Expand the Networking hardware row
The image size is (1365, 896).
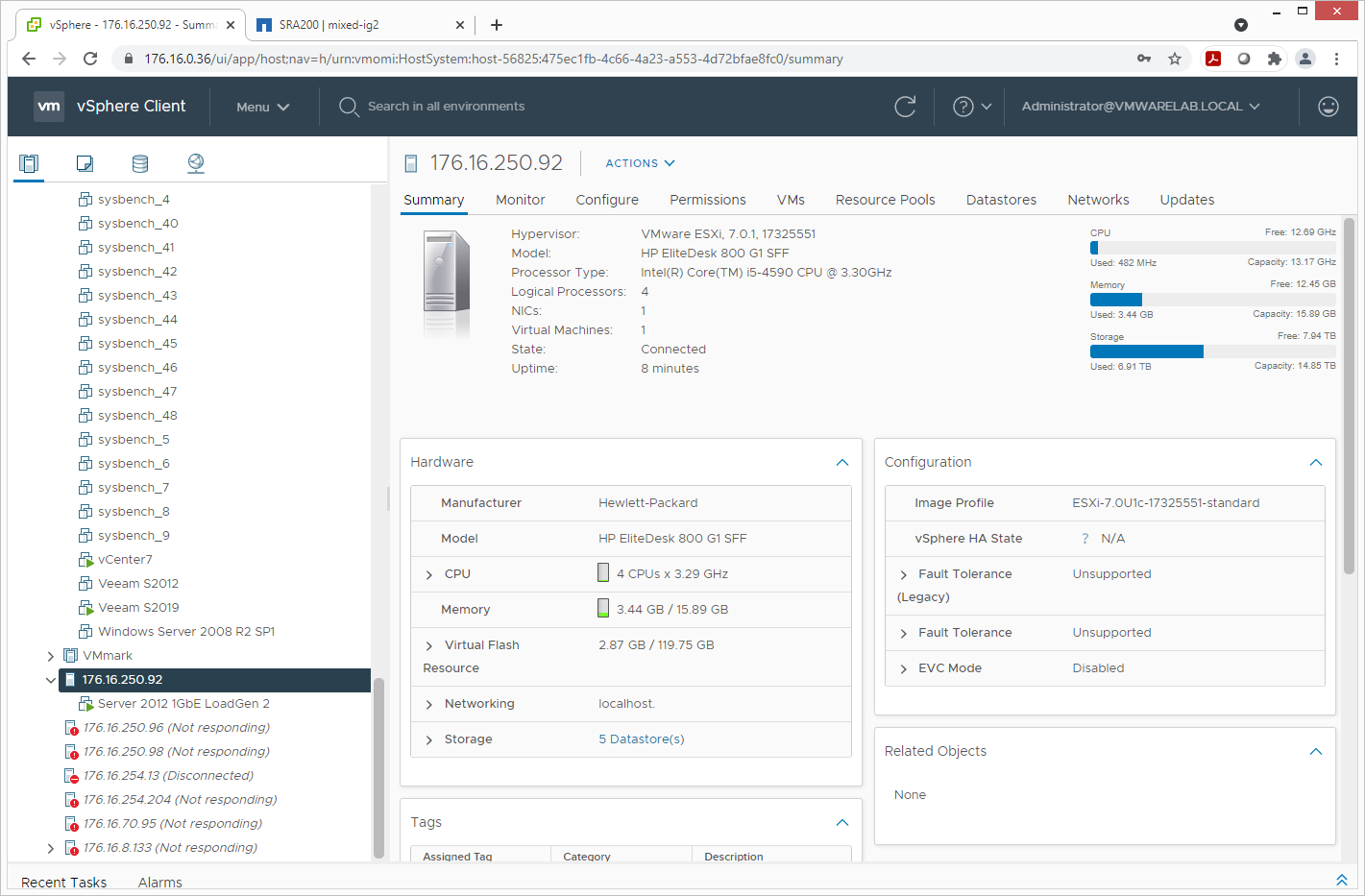point(429,704)
